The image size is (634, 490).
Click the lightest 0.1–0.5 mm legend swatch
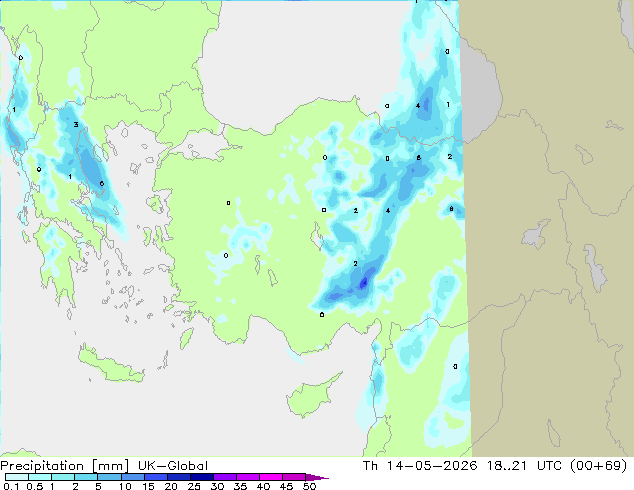[17, 477]
